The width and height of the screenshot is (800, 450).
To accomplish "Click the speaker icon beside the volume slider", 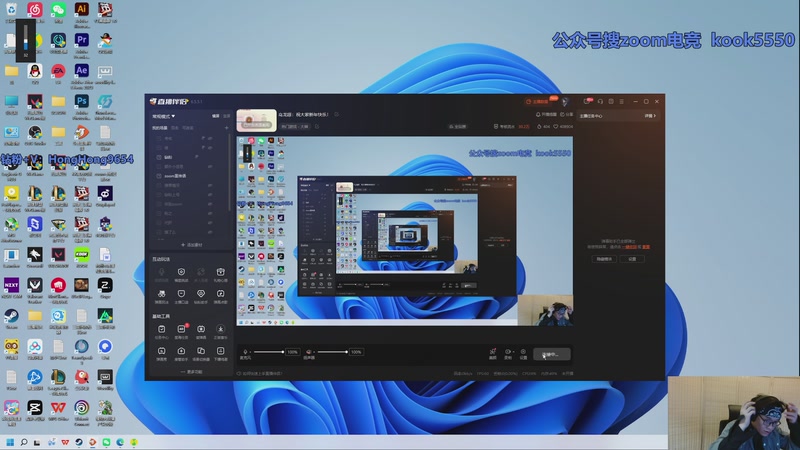I will coord(310,352).
